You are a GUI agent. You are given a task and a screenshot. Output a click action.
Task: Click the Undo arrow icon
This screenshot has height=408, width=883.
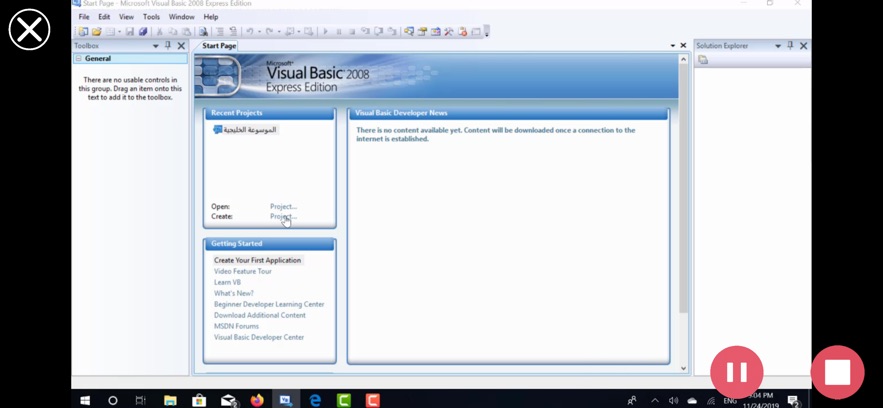[249, 32]
